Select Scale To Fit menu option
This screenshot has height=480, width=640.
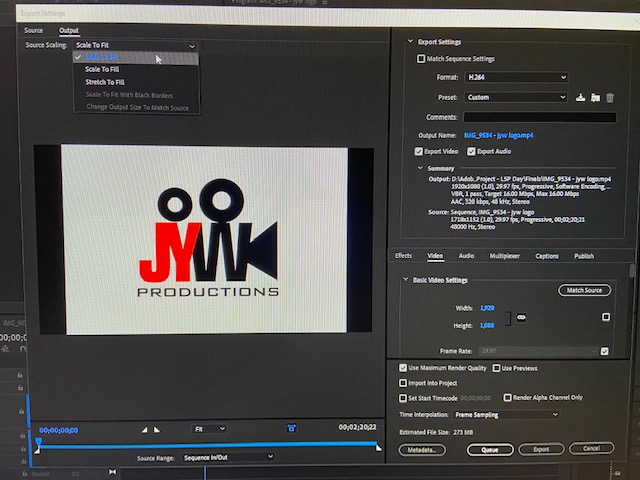click(136, 58)
